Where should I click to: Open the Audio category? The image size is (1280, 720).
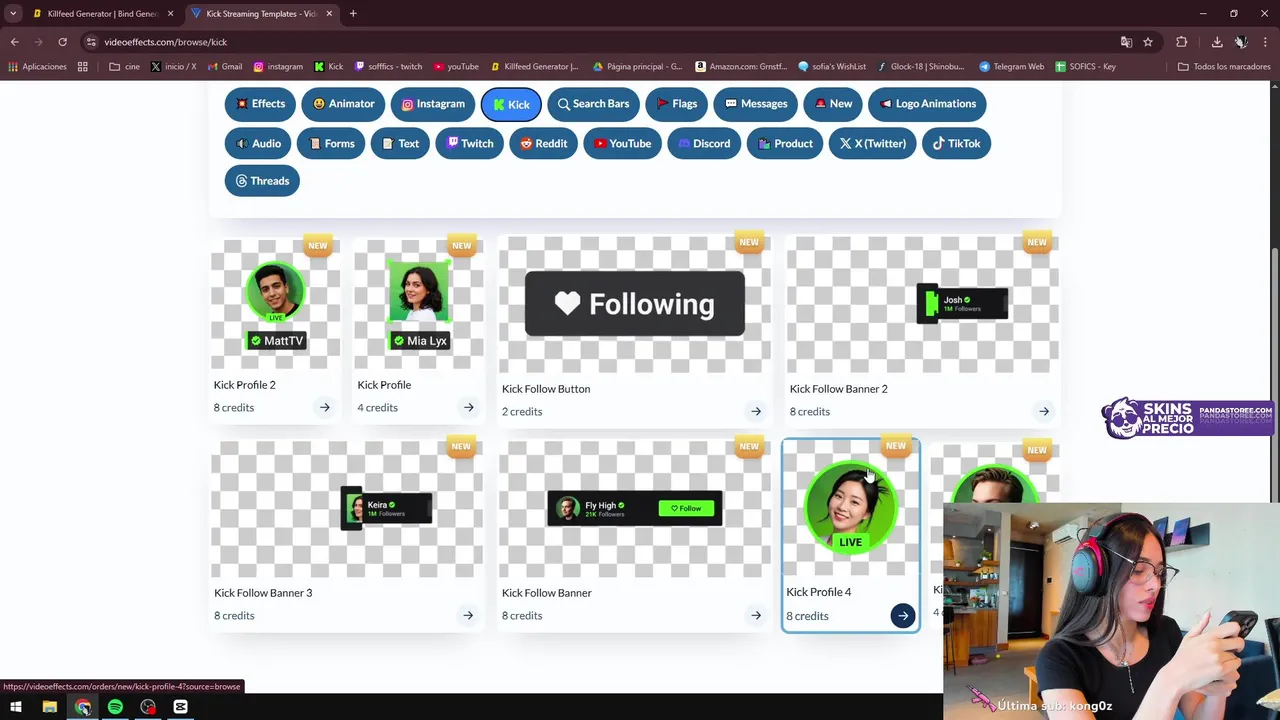pyautogui.click(x=258, y=144)
